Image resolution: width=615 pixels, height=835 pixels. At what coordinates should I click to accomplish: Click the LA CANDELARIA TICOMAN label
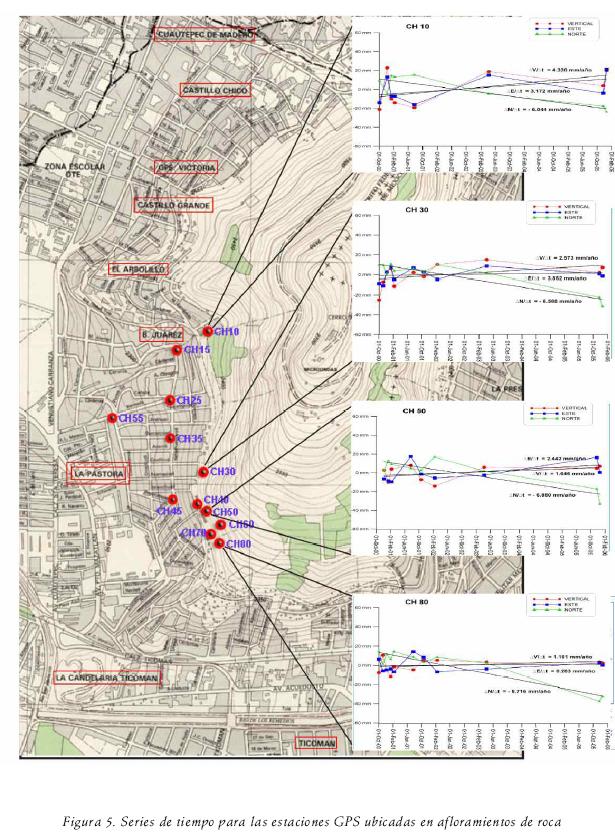pos(106,677)
